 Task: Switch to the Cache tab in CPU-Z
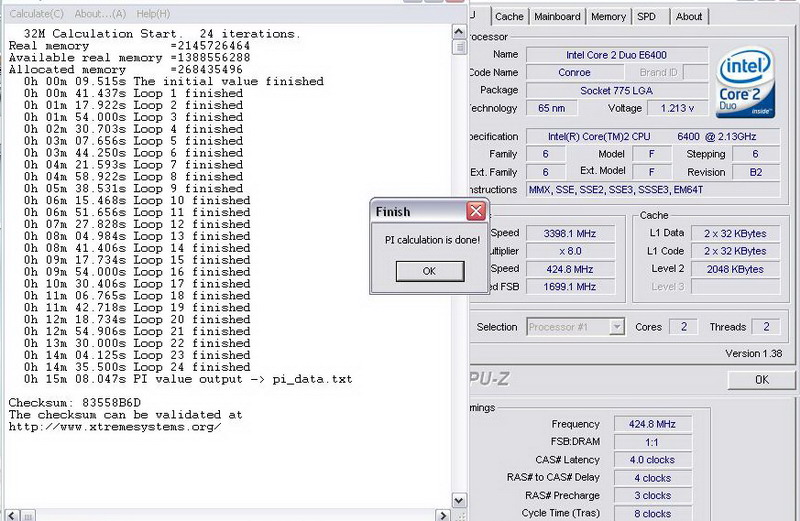509,16
